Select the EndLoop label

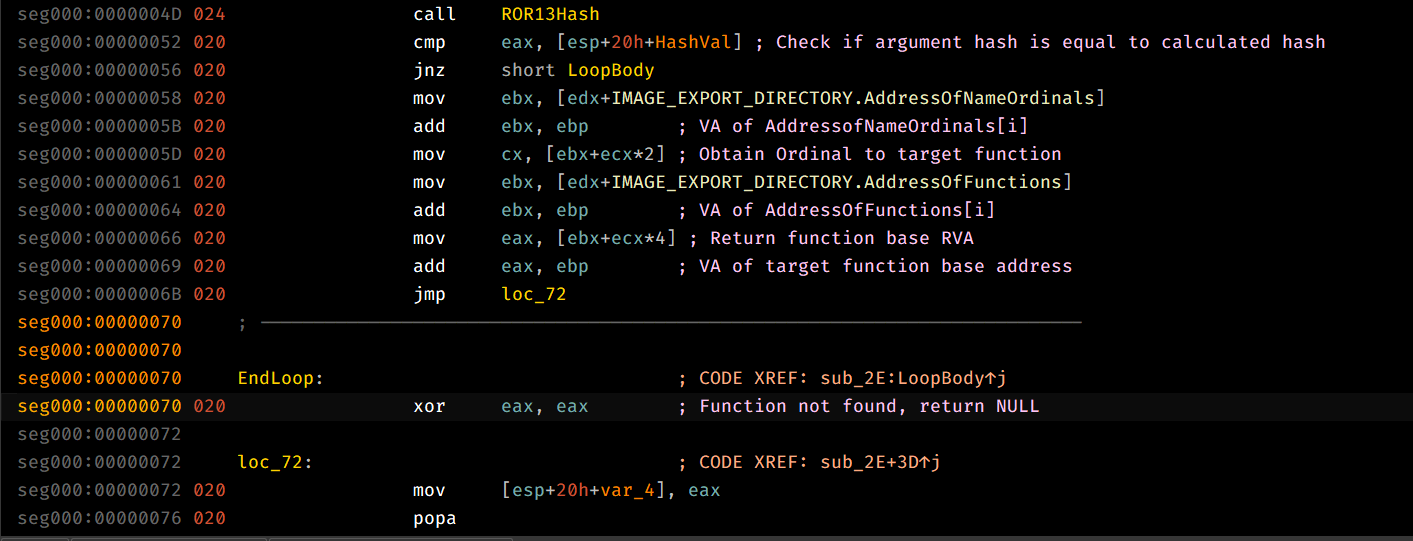tap(277, 378)
